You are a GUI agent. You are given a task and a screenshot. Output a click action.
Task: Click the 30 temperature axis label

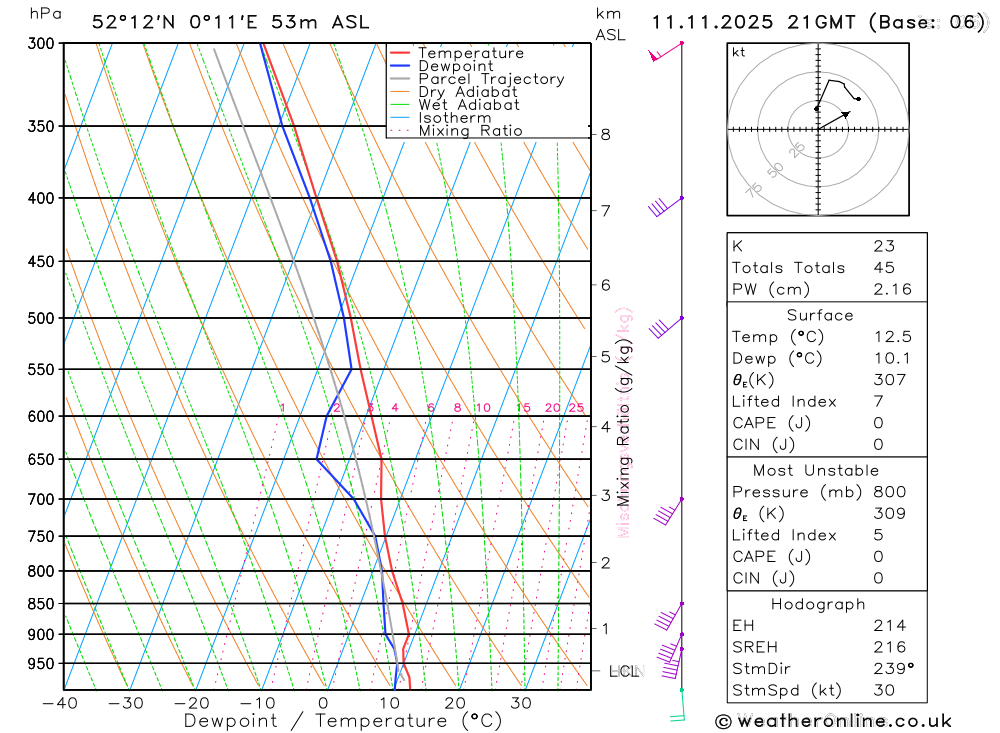[x=521, y=703]
